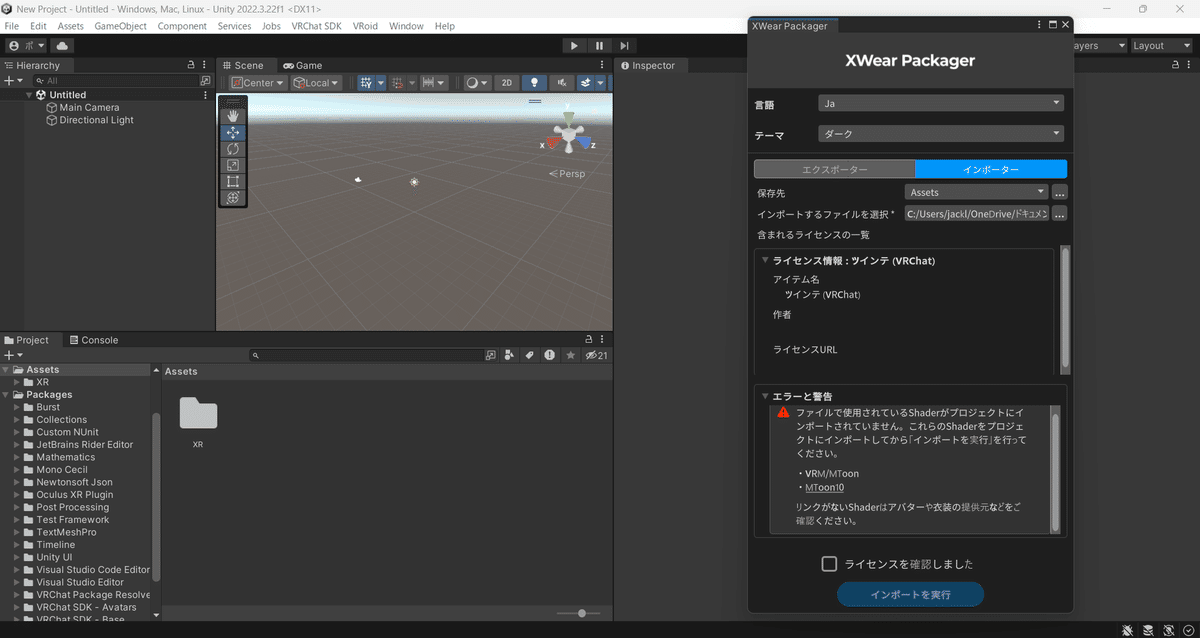Select Directional Light in Hierarchy
This screenshot has height=638, width=1200.
point(96,120)
